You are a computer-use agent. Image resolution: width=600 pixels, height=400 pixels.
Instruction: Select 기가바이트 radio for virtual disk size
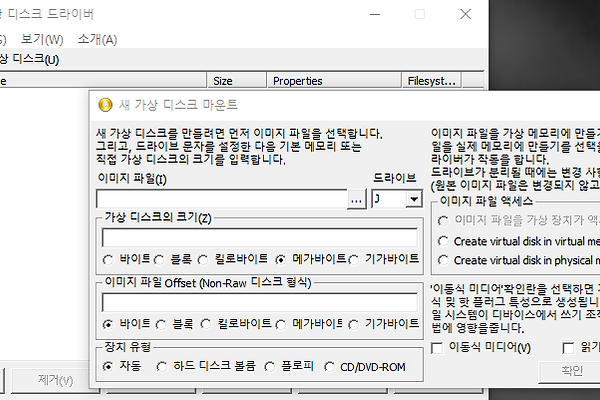point(355,259)
